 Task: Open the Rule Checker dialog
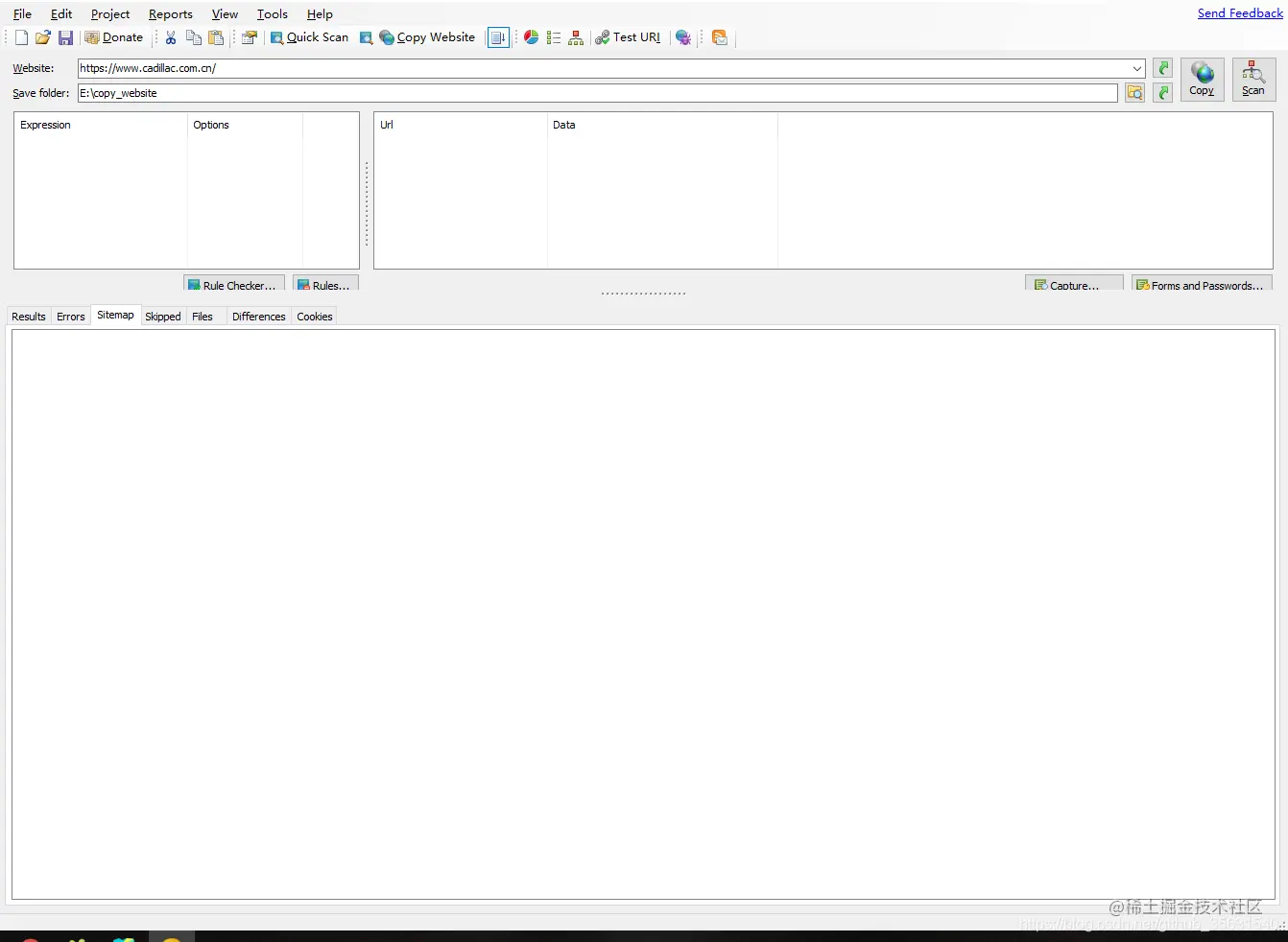234,285
